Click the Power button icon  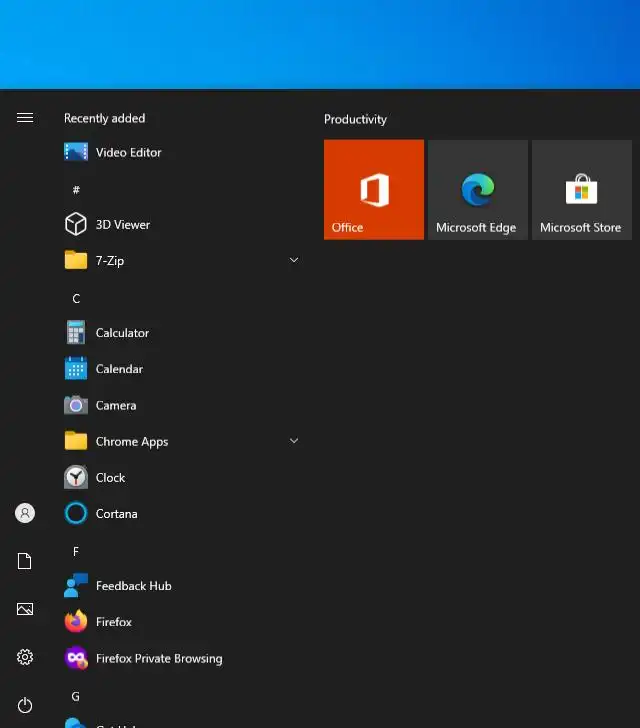tap(25, 705)
